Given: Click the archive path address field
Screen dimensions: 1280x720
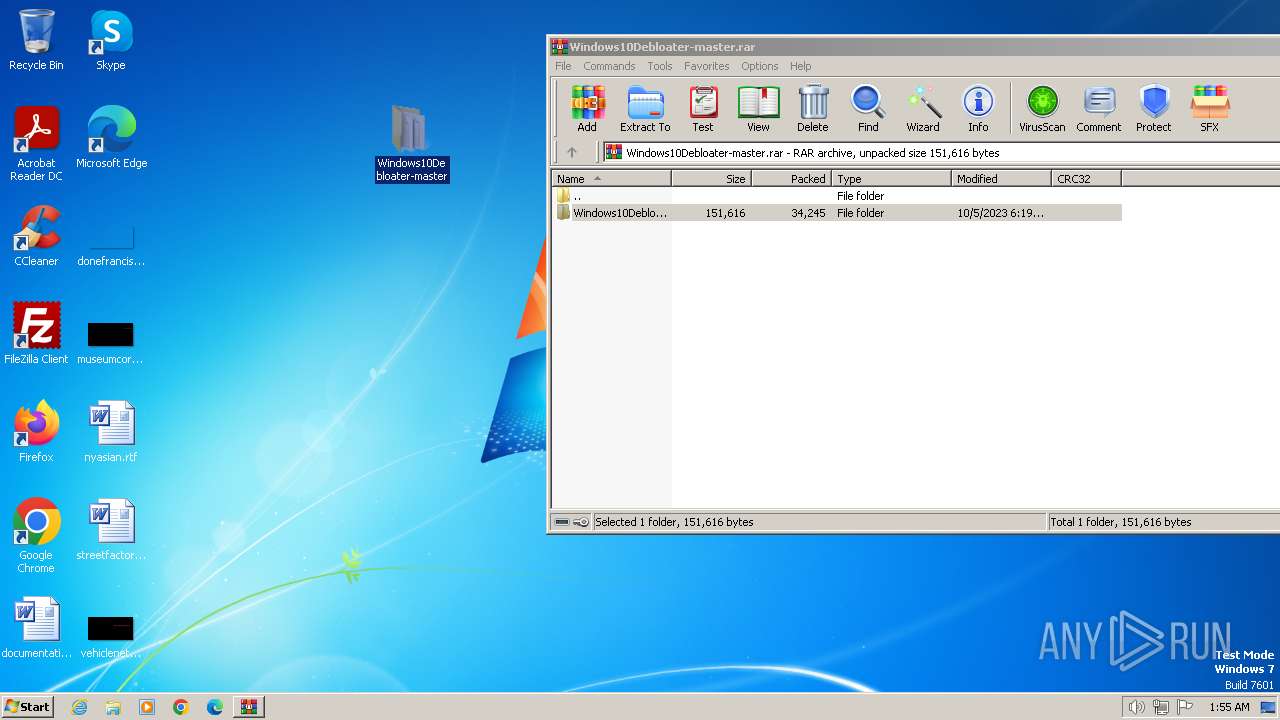Looking at the screenshot, I should tap(940, 153).
